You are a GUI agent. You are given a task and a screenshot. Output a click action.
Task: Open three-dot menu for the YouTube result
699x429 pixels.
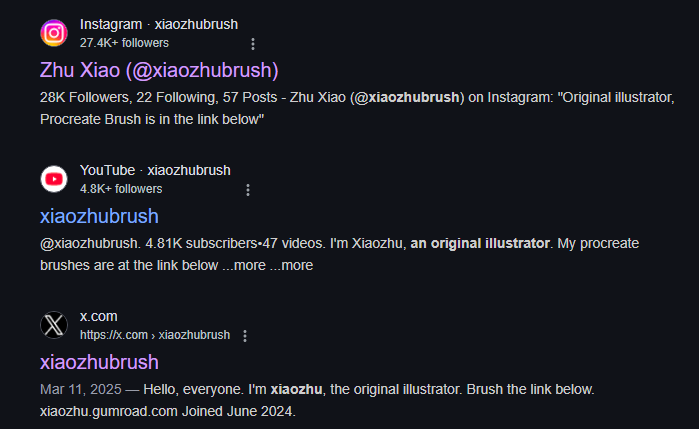click(x=248, y=190)
